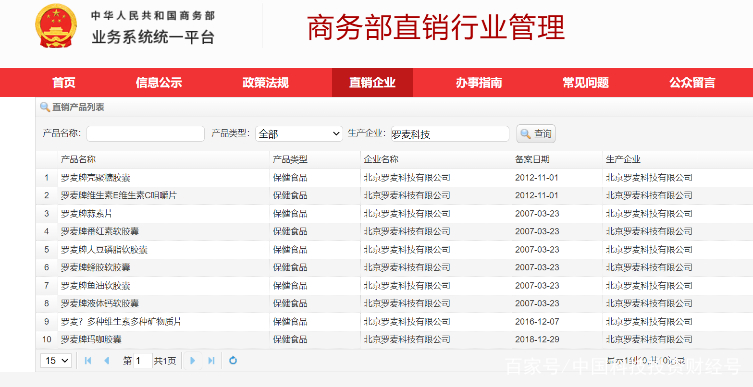
Task: Select the row 3 product name
Action: pyautogui.click(x=86, y=214)
